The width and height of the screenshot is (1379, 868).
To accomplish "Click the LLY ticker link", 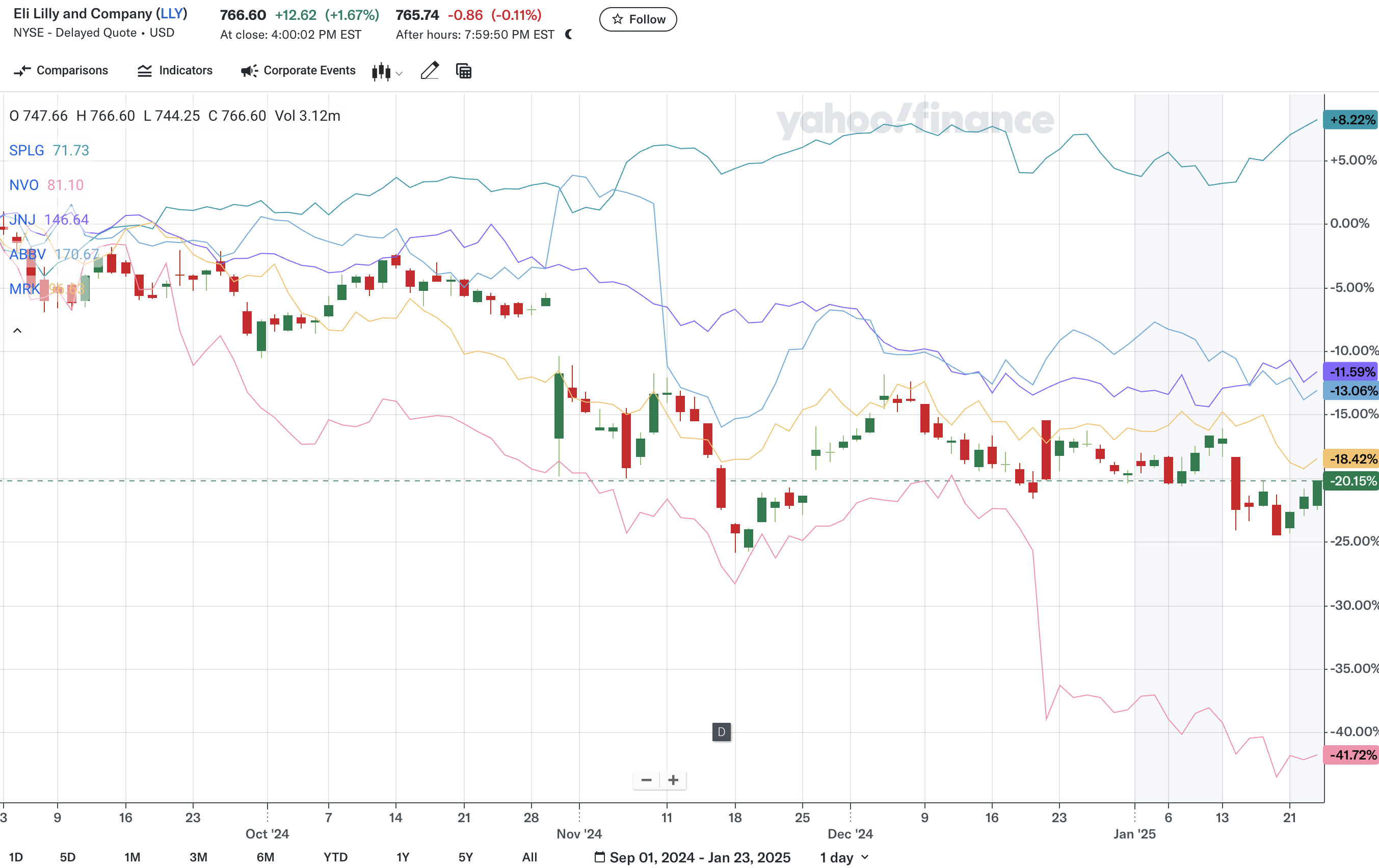I will click(x=172, y=14).
